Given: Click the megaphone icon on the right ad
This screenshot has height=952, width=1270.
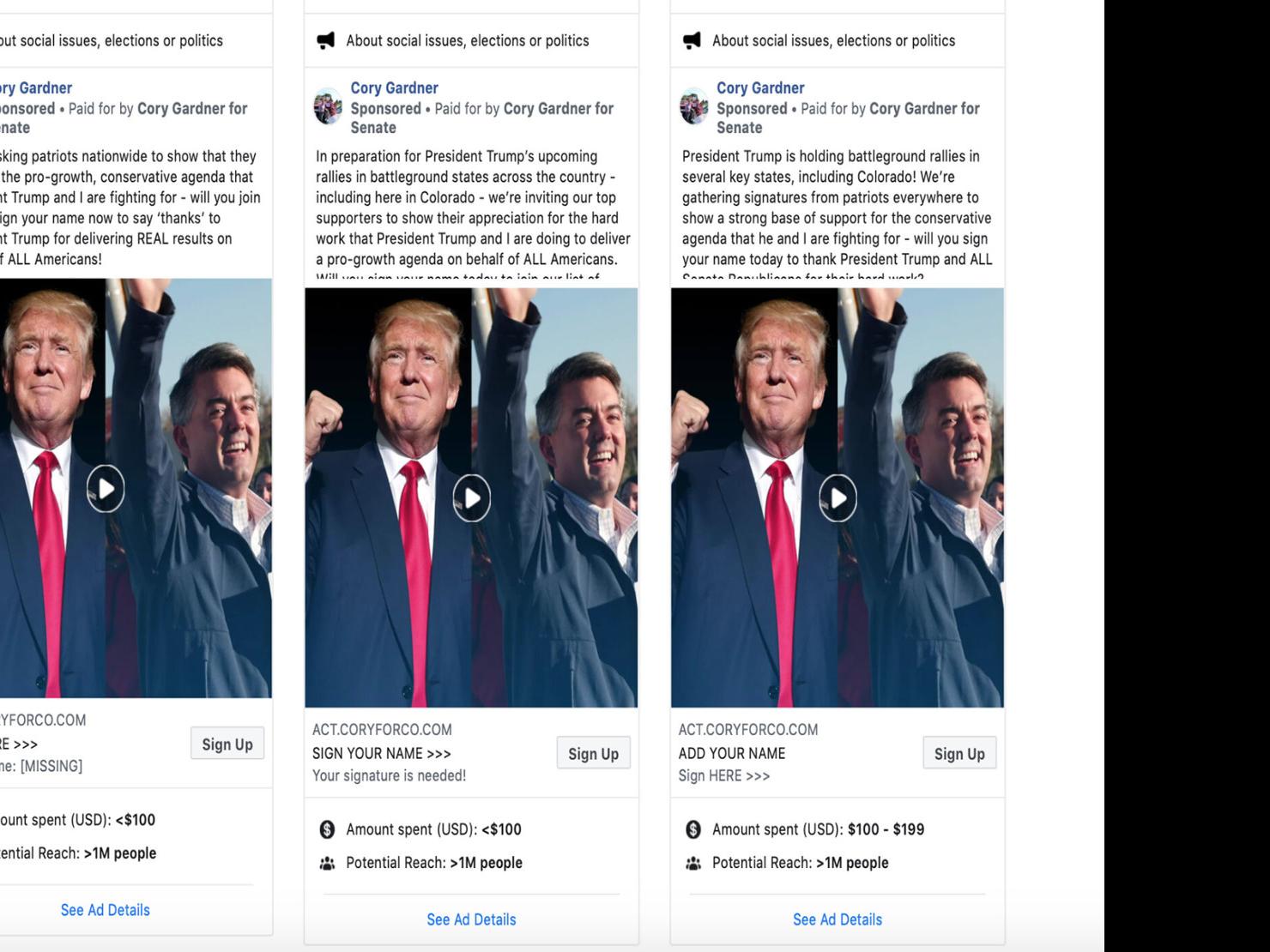Looking at the screenshot, I should click(x=692, y=40).
